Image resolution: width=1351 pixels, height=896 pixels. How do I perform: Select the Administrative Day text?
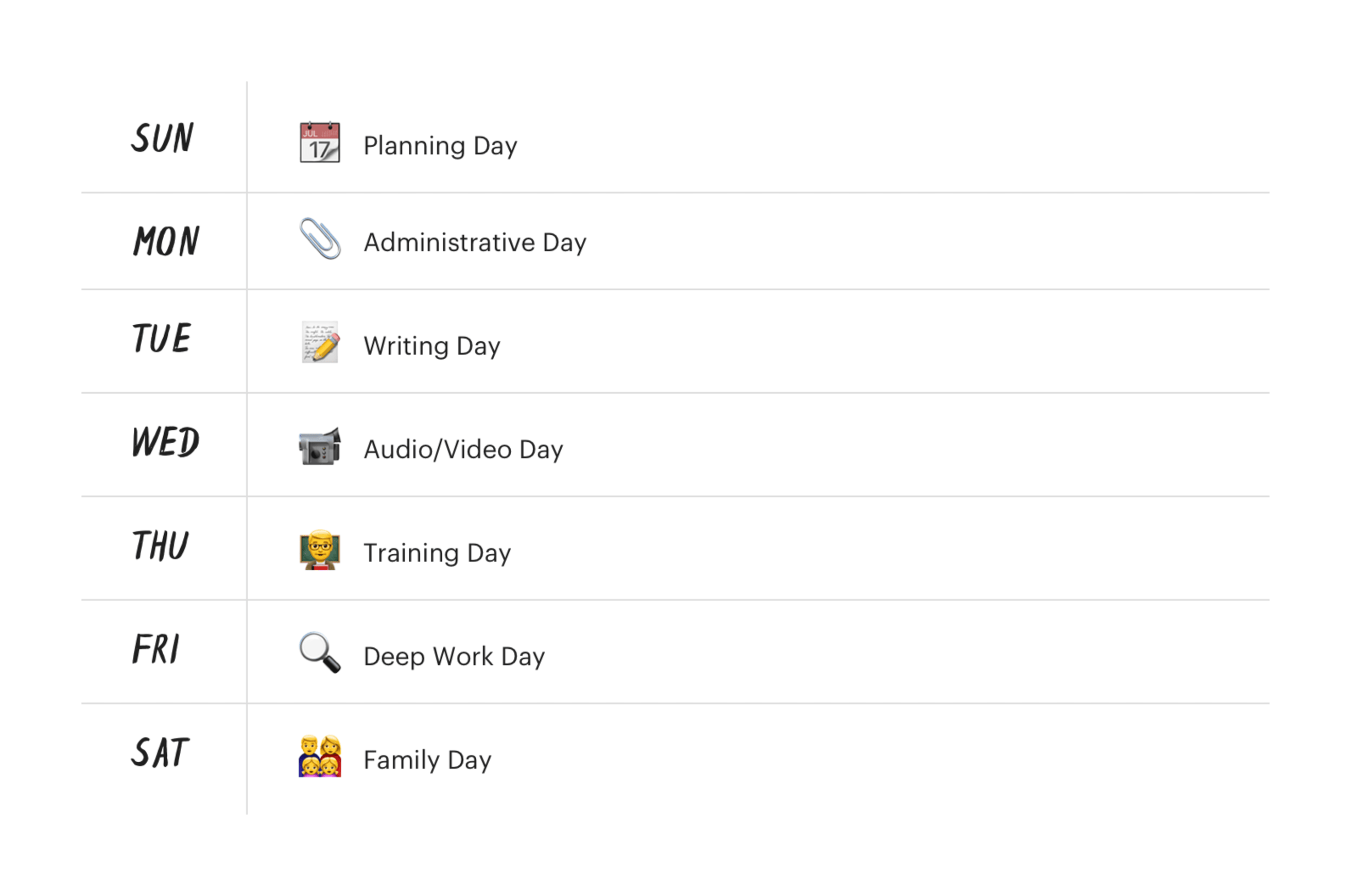[x=475, y=243]
